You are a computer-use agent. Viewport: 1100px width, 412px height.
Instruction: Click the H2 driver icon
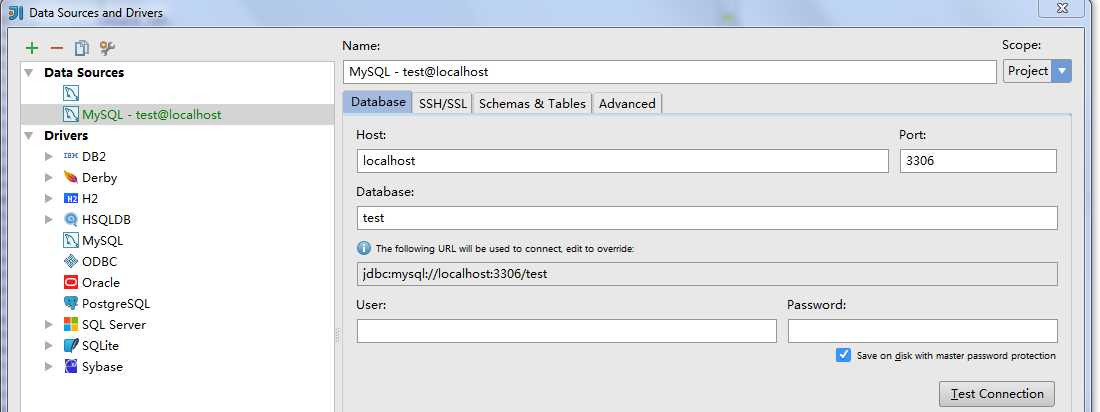click(71, 198)
